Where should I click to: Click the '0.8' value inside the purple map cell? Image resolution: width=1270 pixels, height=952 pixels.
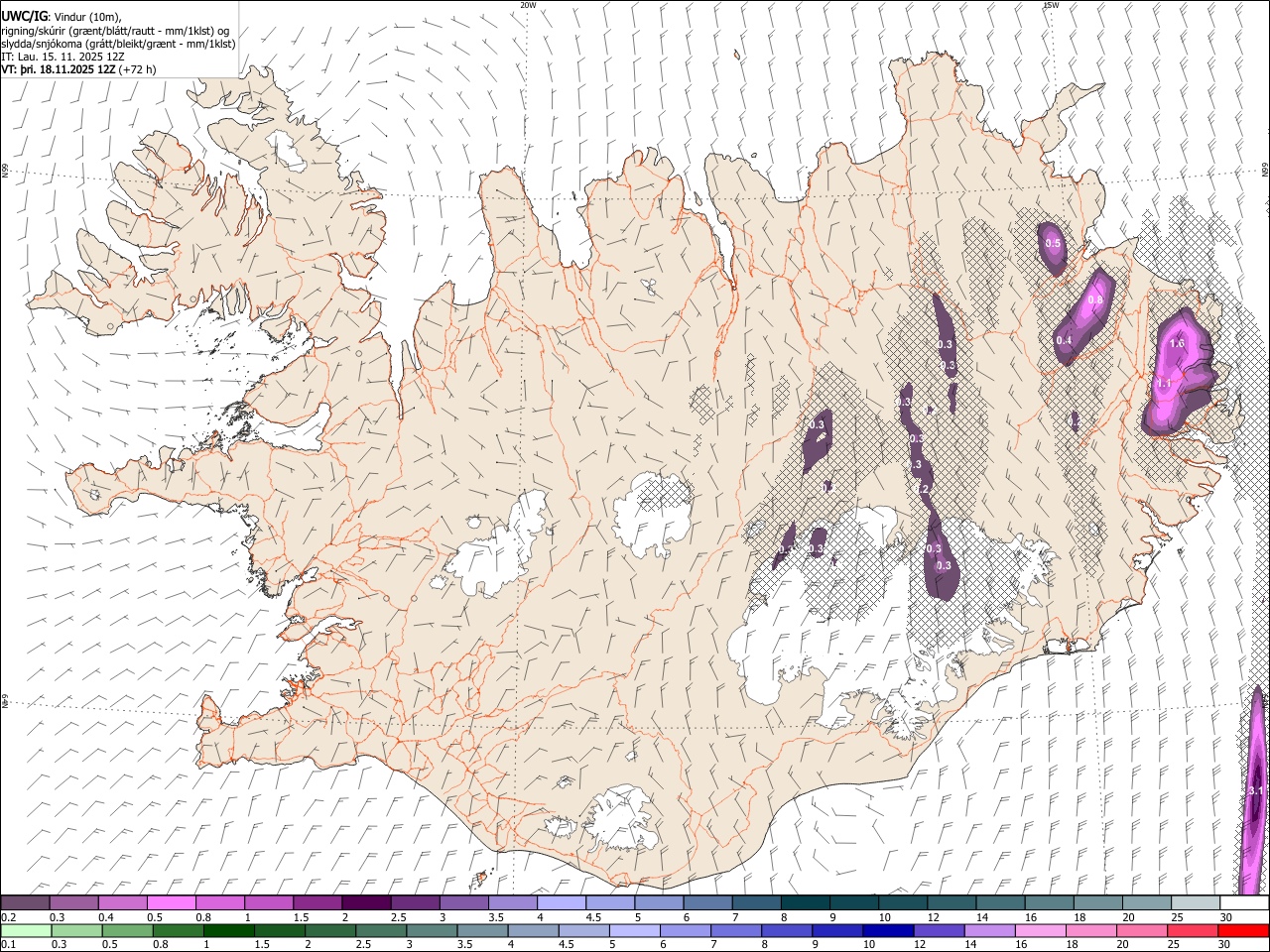click(x=1095, y=300)
